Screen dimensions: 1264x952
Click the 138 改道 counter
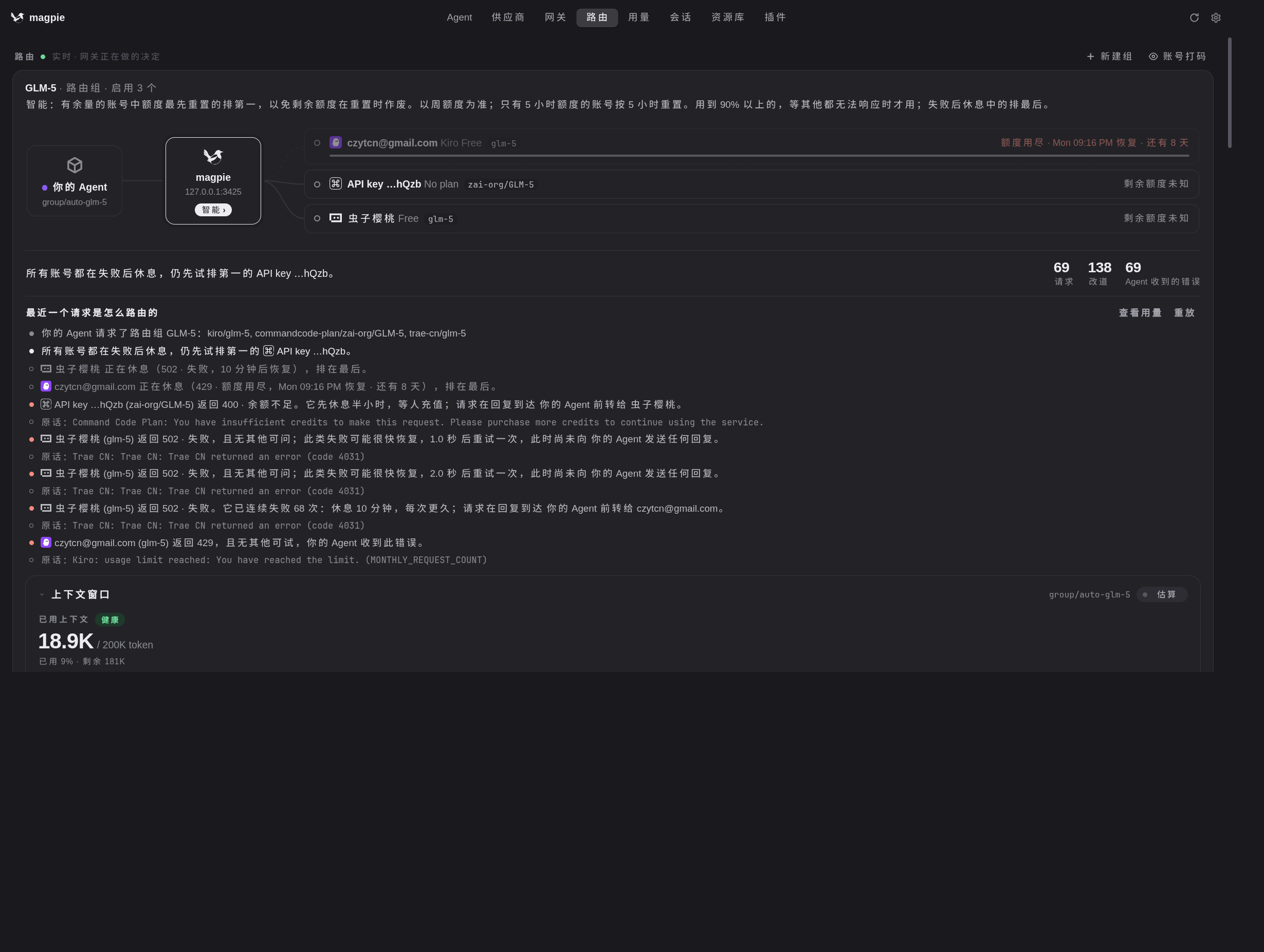click(1099, 273)
